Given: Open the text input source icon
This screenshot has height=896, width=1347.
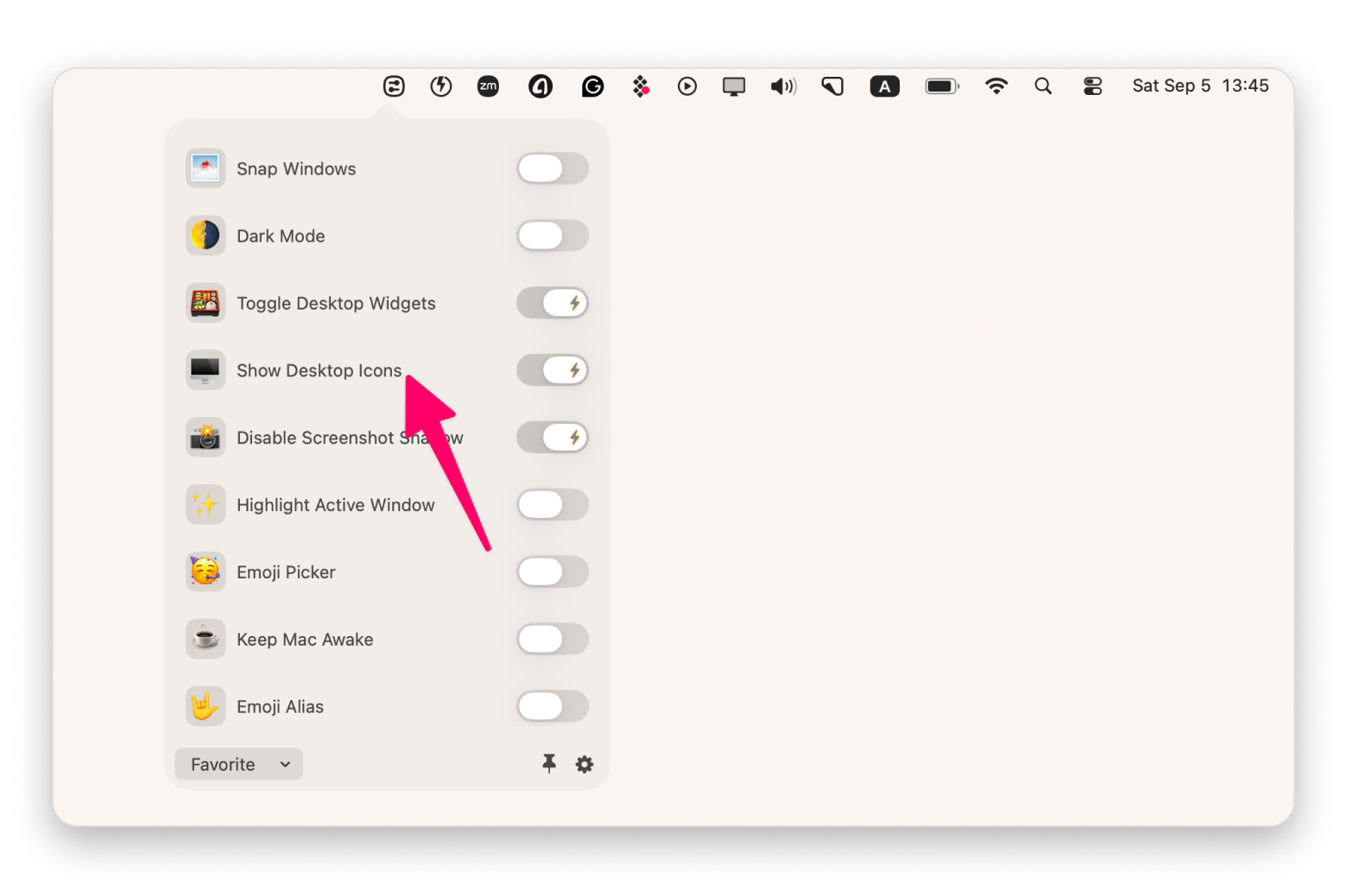Looking at the screenshot, I should tap(884, 86).
